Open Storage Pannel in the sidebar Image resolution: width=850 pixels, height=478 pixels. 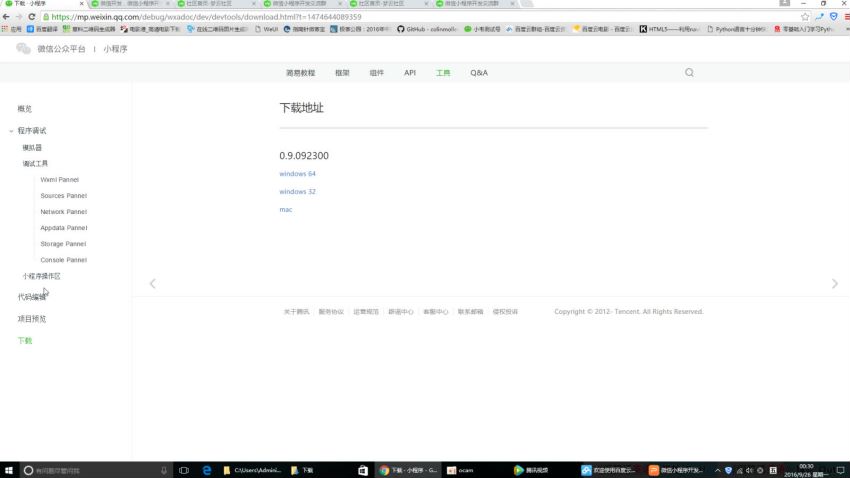[x=63, y=244]
